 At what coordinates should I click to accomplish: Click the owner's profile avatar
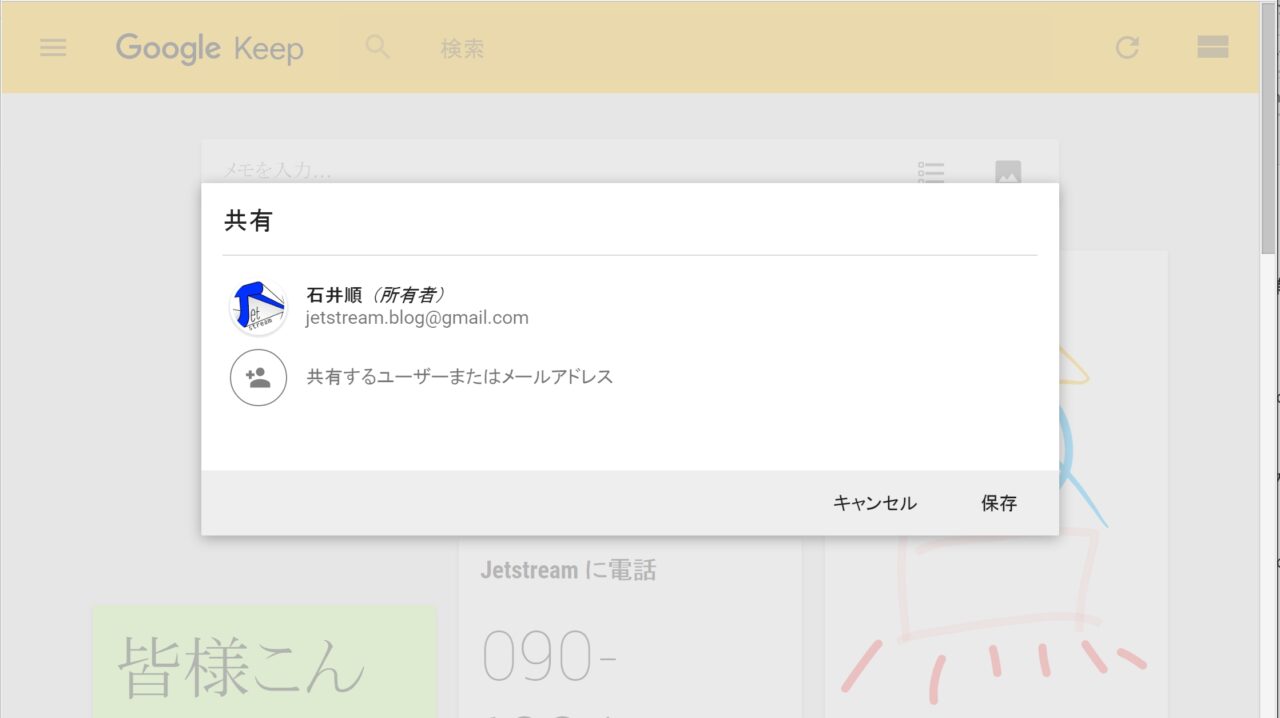tap(258, 307)
